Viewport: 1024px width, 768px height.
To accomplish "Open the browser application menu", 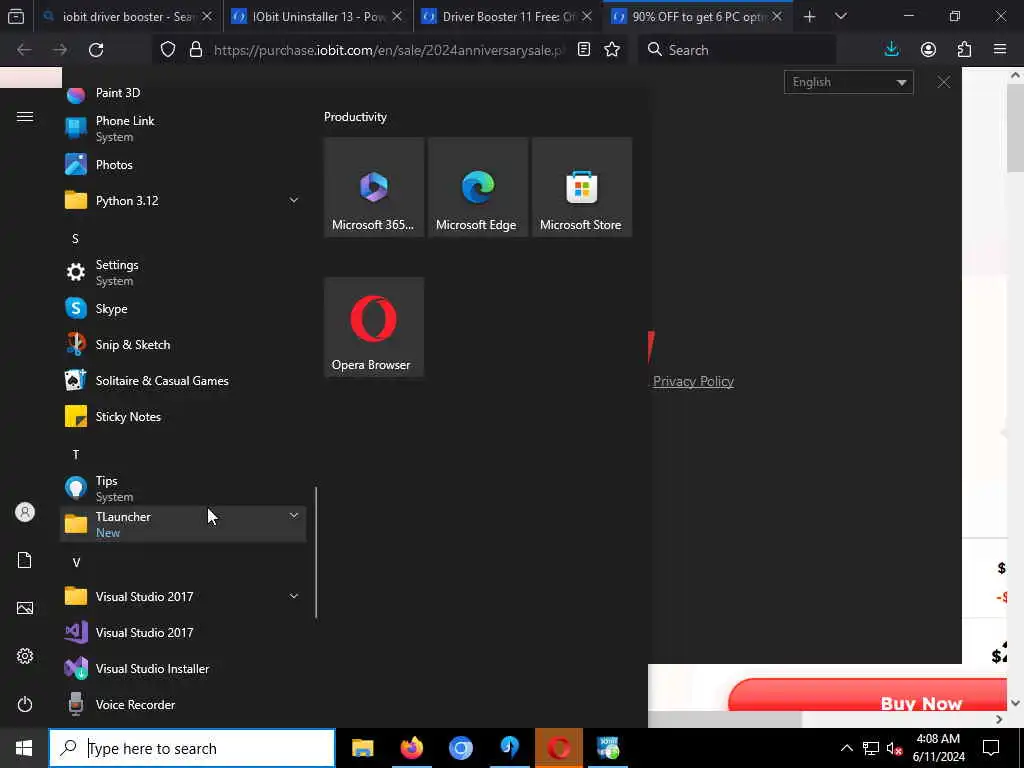I will pyautogui.click(x=1000, y=50).
